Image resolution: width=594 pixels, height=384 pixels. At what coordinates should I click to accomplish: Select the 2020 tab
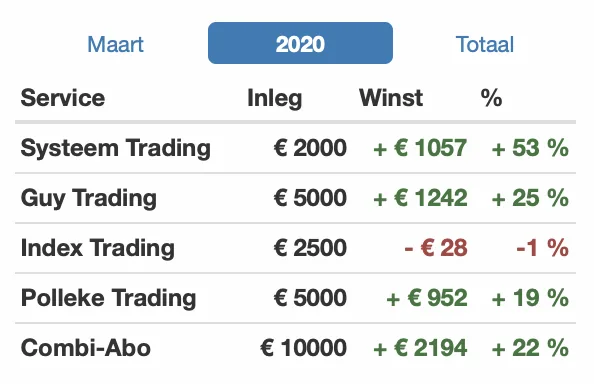click(x=300, y=43)
